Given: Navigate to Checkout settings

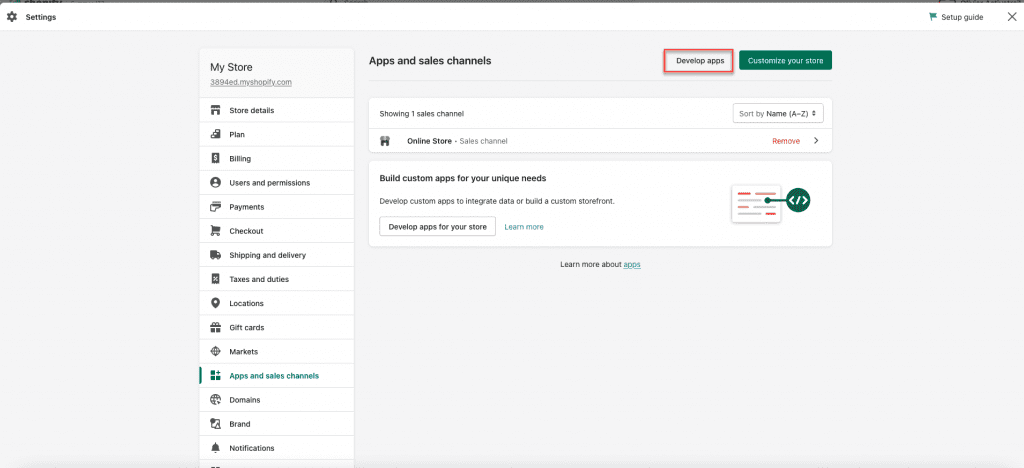Looking at the screenshot, I should (x=277, y=231).
